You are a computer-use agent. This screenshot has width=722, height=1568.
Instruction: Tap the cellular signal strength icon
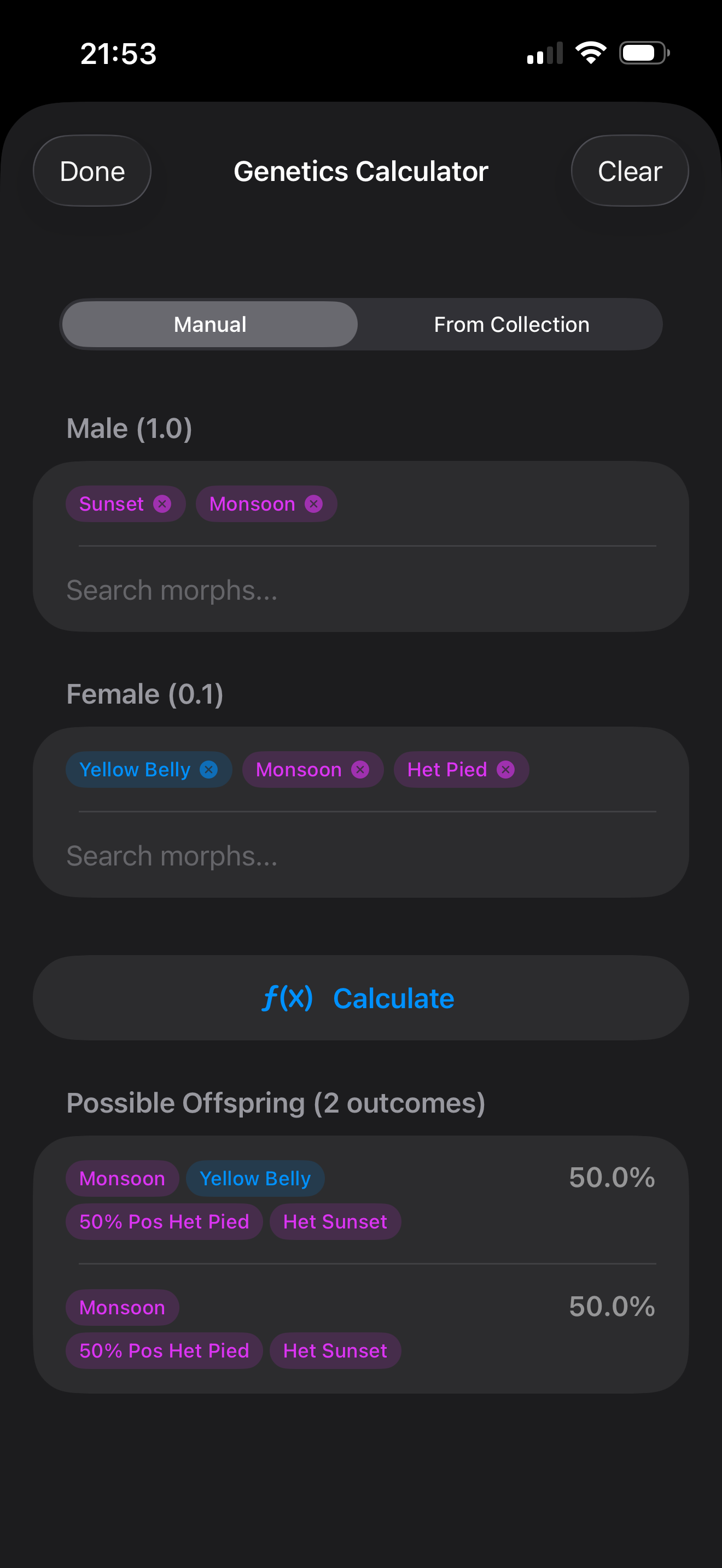pos(545,53)
